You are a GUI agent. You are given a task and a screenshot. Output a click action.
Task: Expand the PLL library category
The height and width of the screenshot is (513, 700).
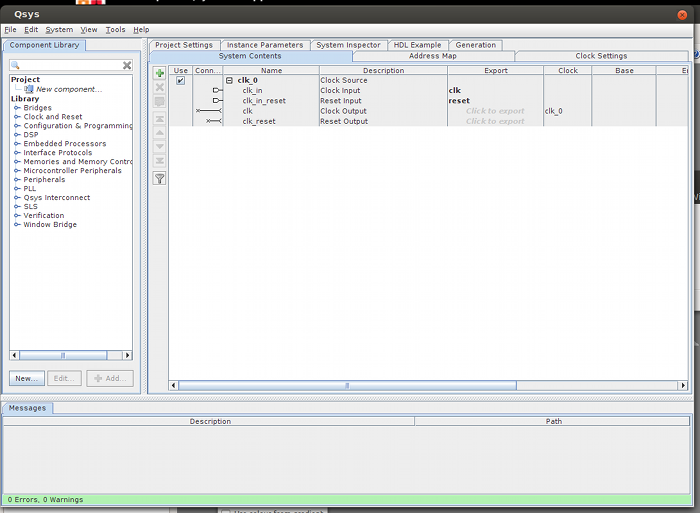coord(17,189)
